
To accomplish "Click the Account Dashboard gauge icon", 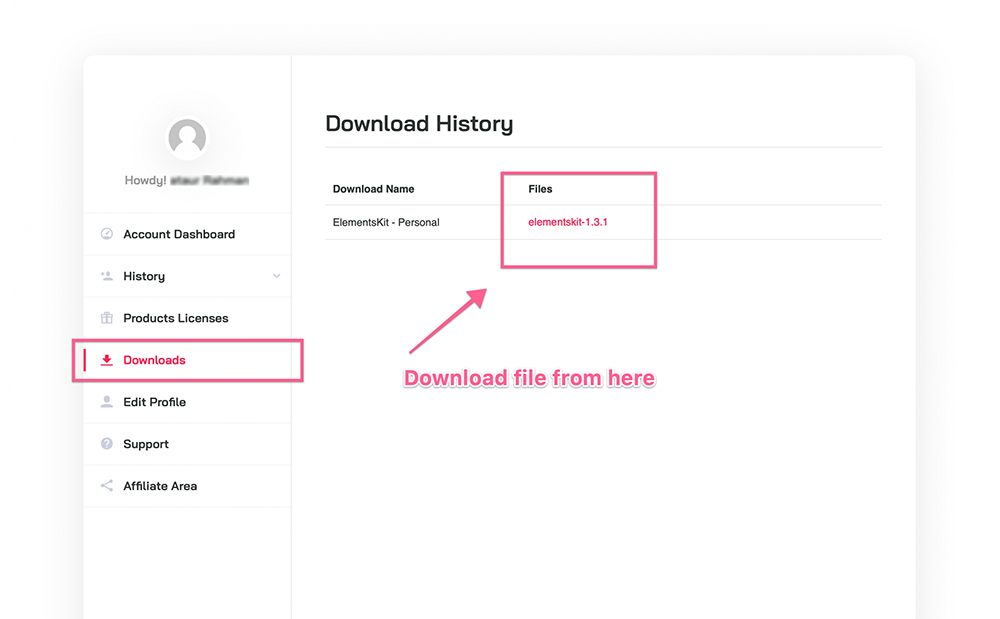I will (x=107, y=234).
